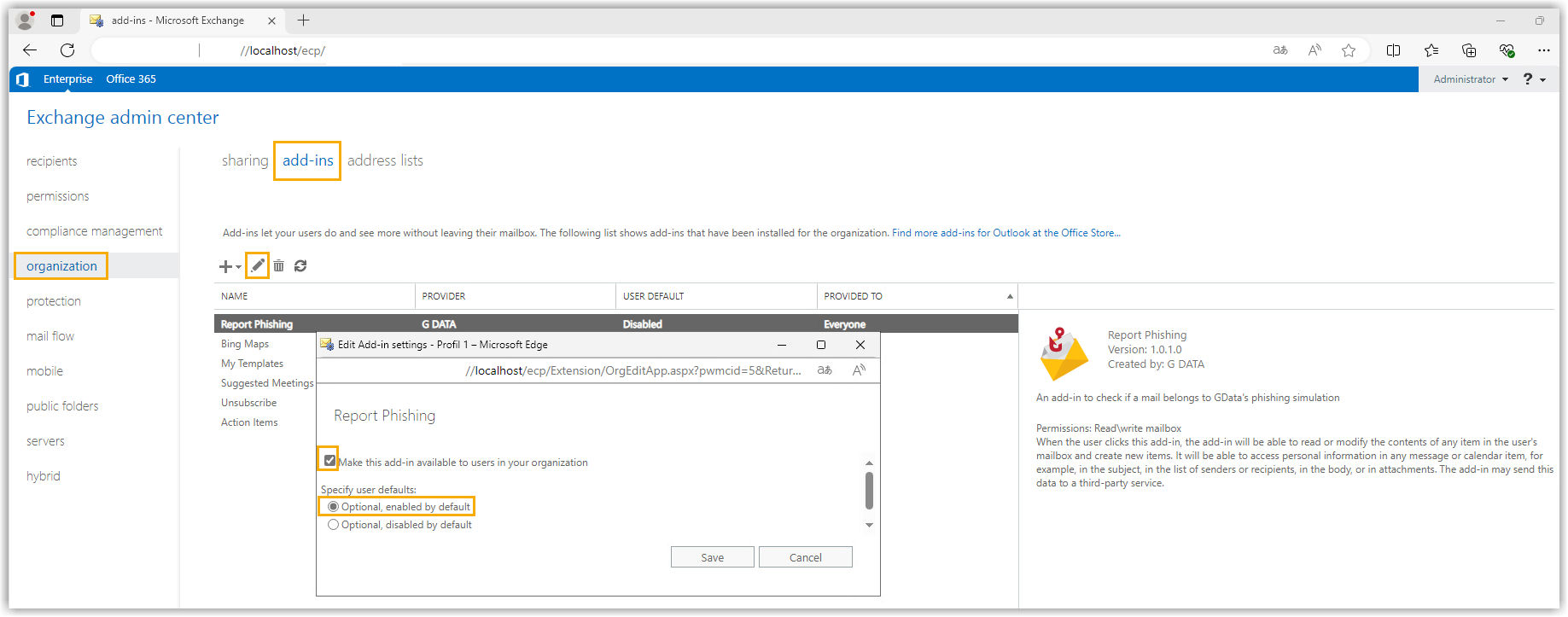Image resolution: width=1568 pixels, height=617 pixels.
Task: Toggle split screen icon in browser toolbar
Action: pyautogui.click(x=1393, y=50)
